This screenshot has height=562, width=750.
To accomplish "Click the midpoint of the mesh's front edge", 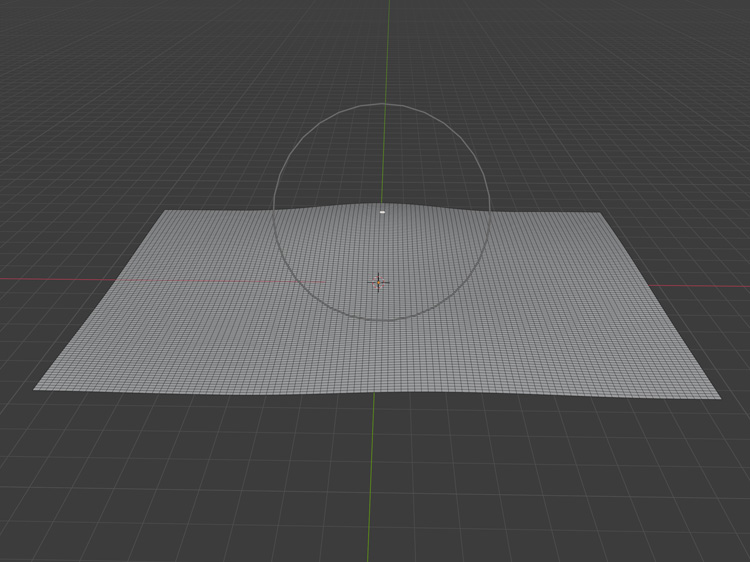I will (376, 390).
